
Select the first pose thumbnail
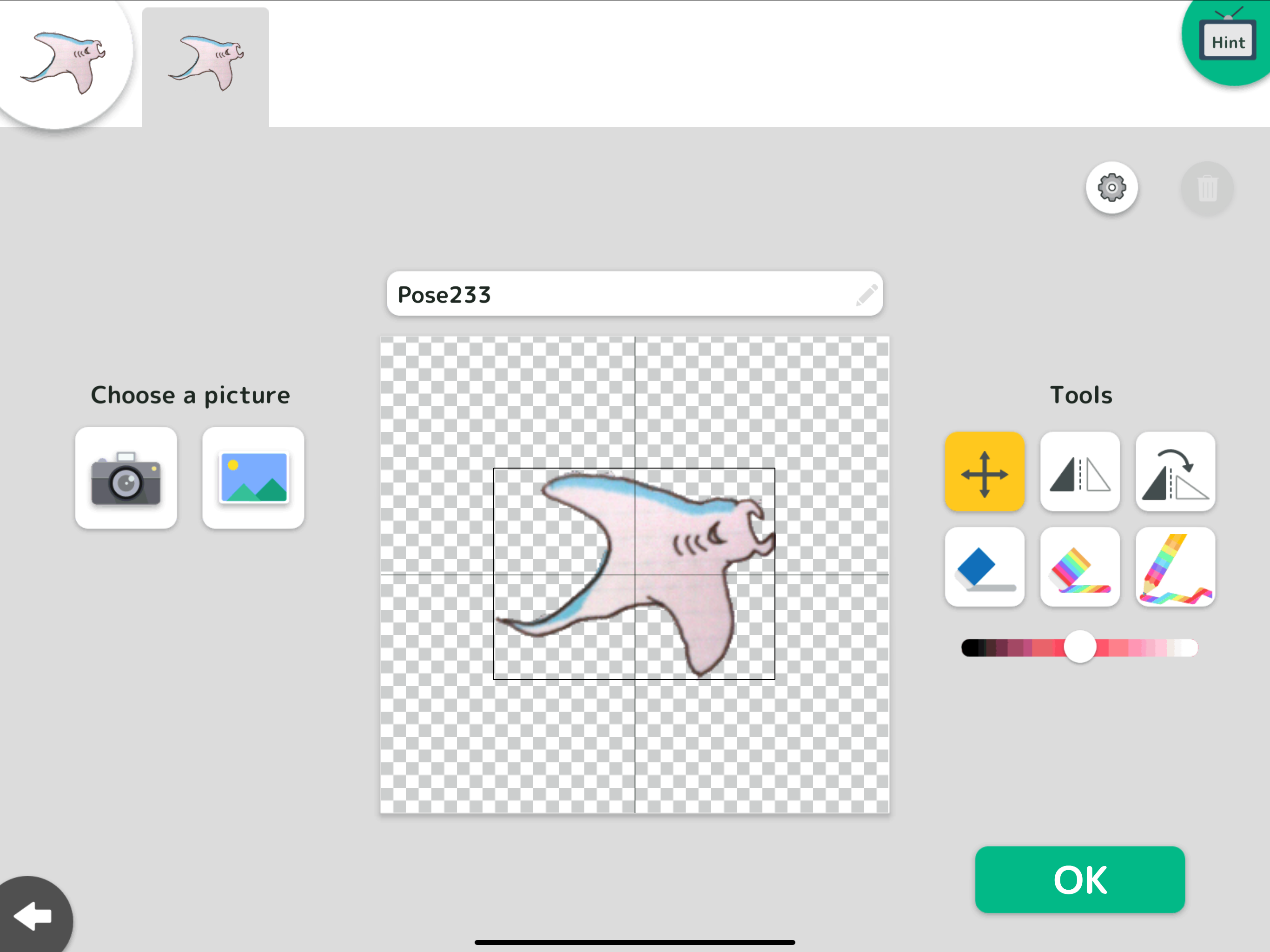coord(63,62)
